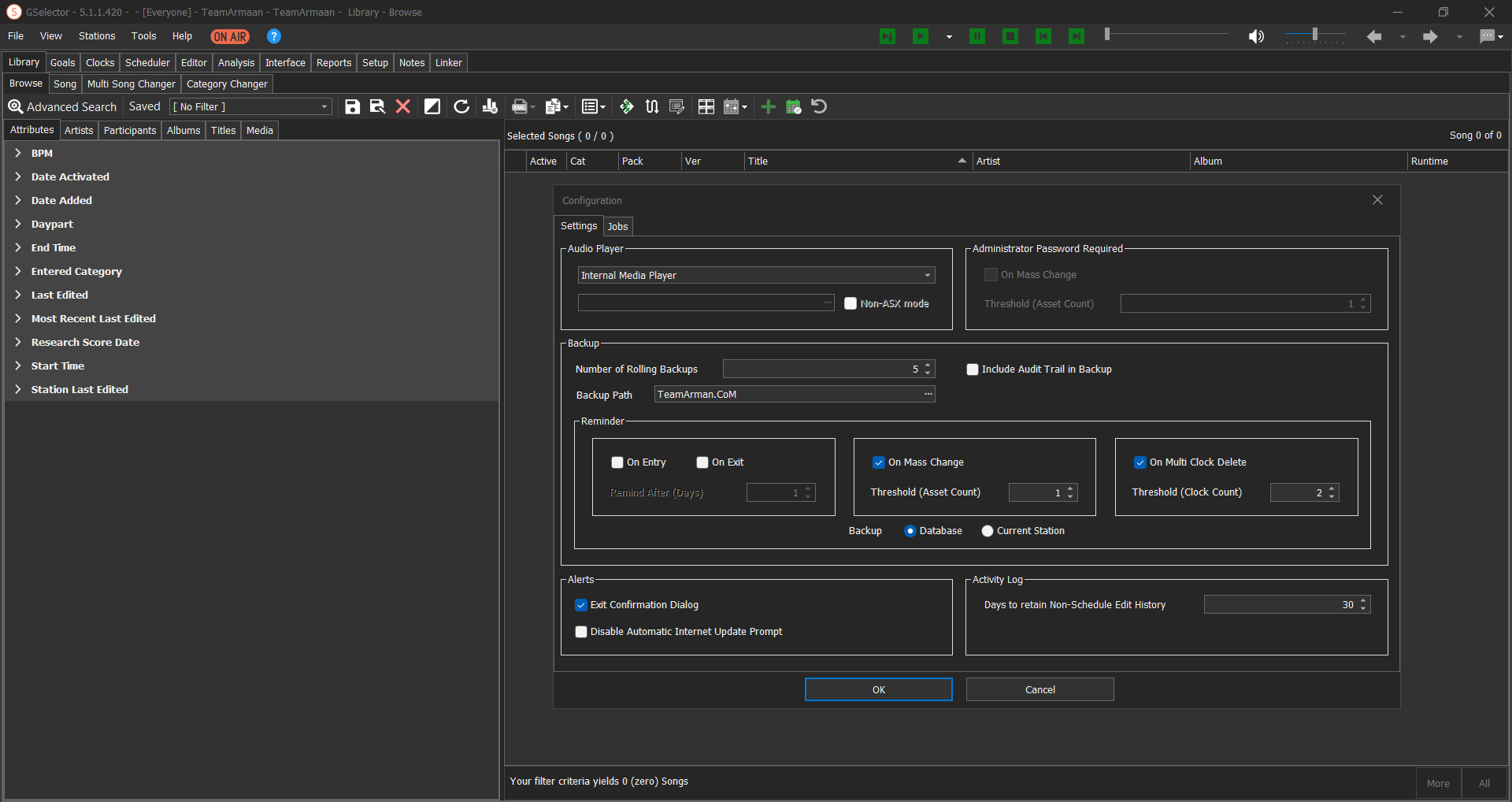Click the Save Filter As icon

pyautogui.click(x=377, y=106)
